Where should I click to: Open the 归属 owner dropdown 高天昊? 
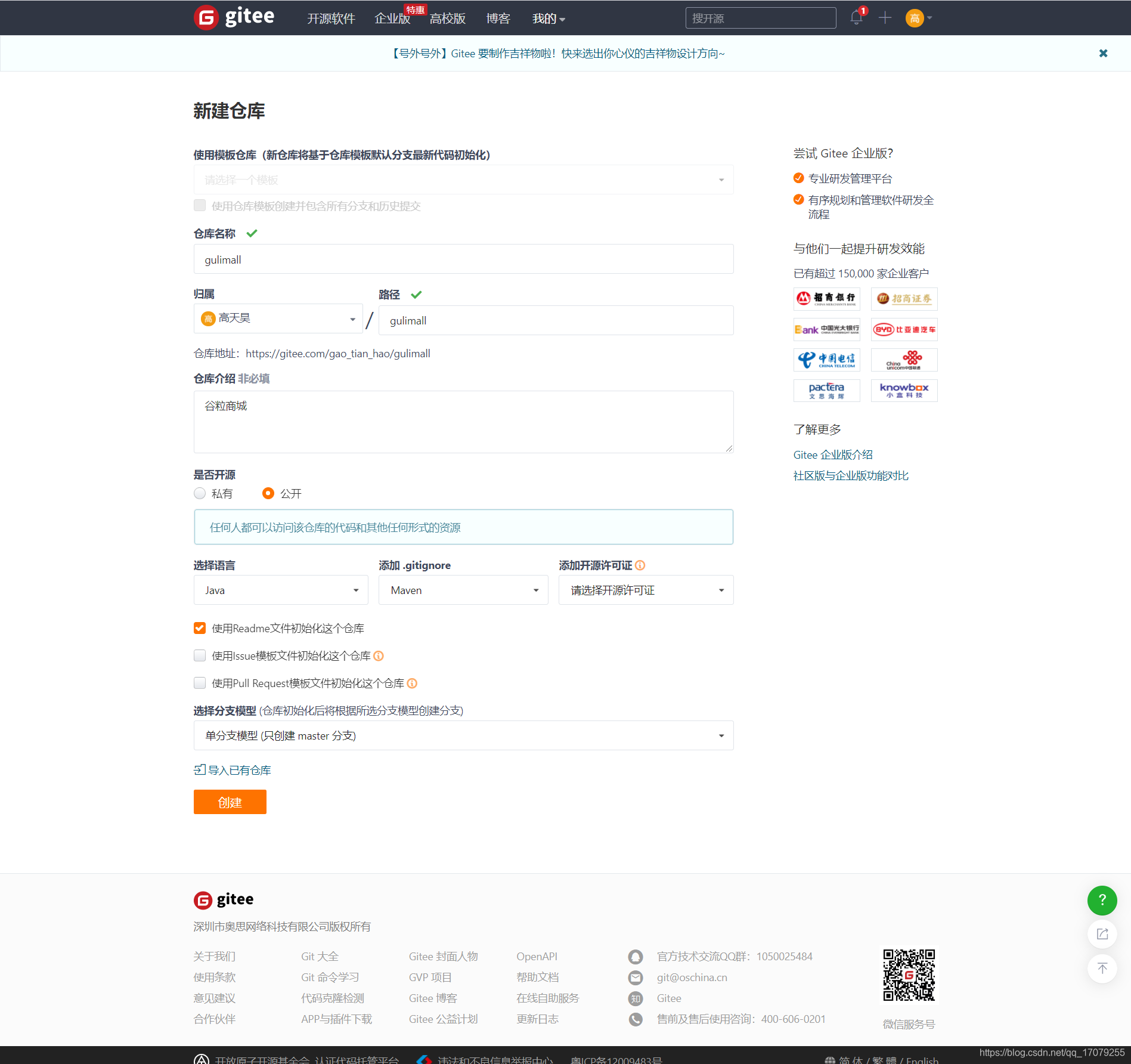[278, 318]
